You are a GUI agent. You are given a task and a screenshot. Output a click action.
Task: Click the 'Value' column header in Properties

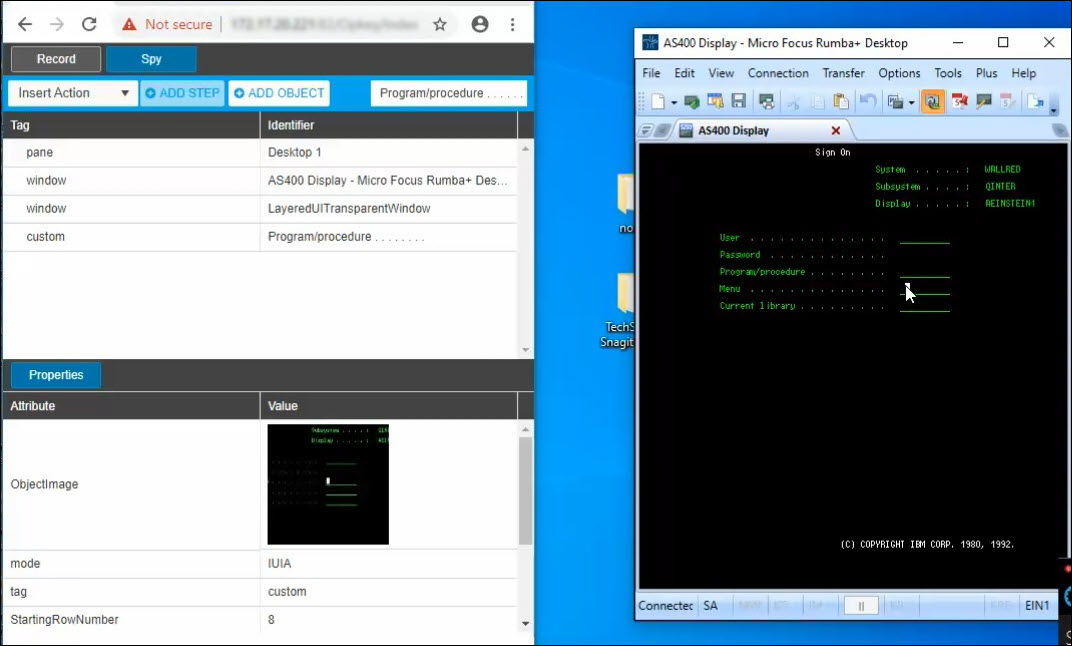(x=388, y=405)
